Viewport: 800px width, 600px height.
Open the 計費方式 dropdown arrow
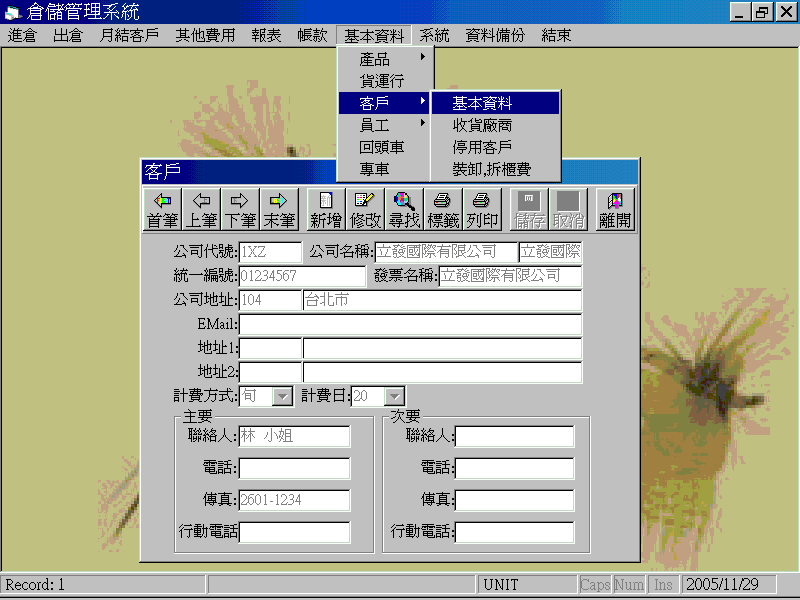[283, 396]
